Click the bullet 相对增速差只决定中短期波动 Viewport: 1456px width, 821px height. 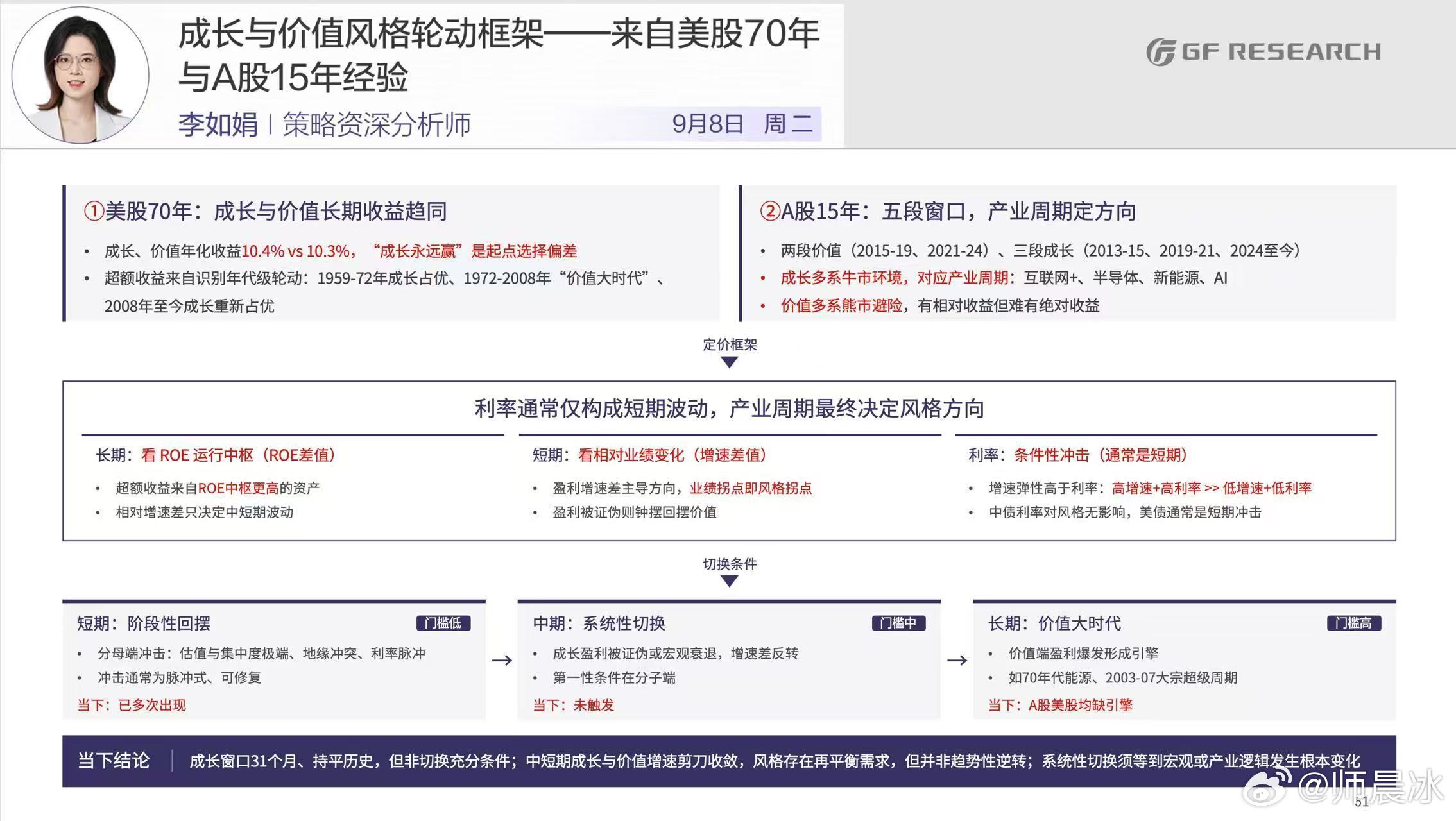point(204,512)
